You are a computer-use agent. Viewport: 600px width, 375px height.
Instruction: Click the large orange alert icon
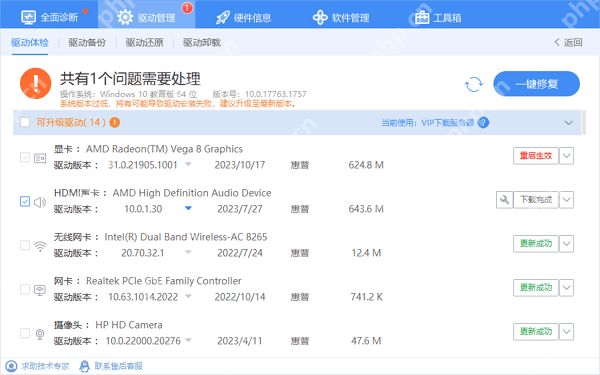[36, 83]
